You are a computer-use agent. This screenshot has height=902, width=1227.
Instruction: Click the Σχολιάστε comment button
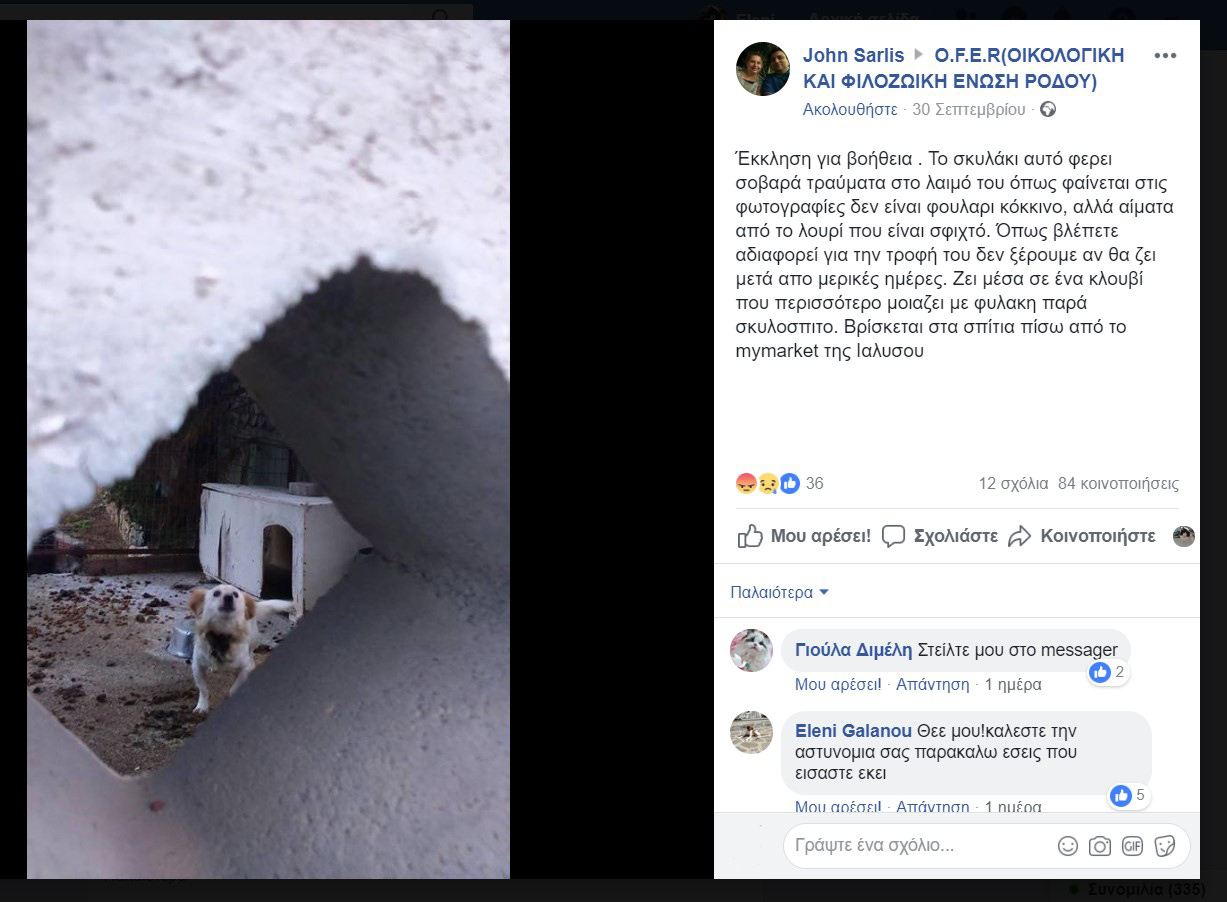click(940, 536)
